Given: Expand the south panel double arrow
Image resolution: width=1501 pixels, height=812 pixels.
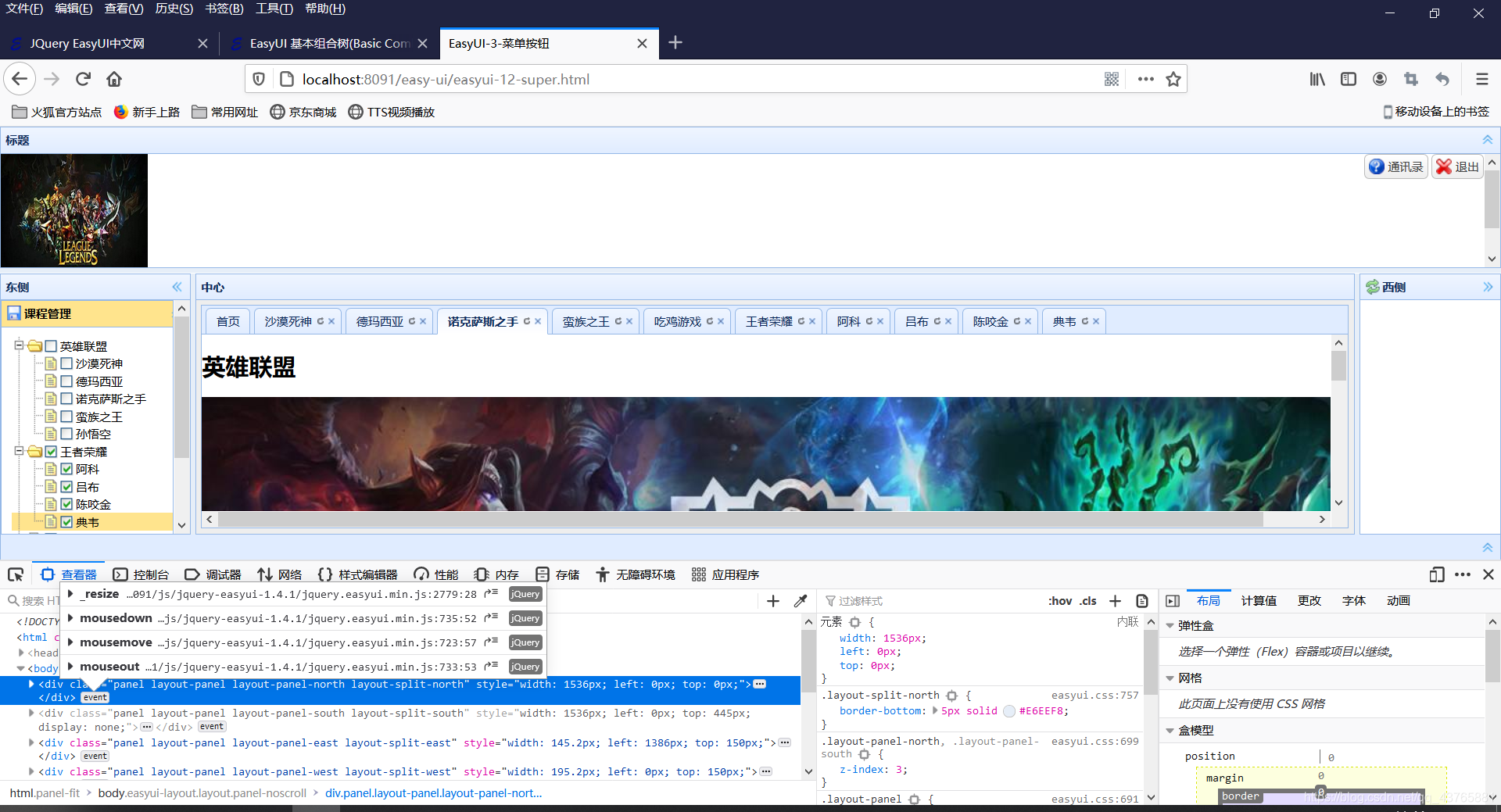Looking at the screenshot, I should 1488,548.
